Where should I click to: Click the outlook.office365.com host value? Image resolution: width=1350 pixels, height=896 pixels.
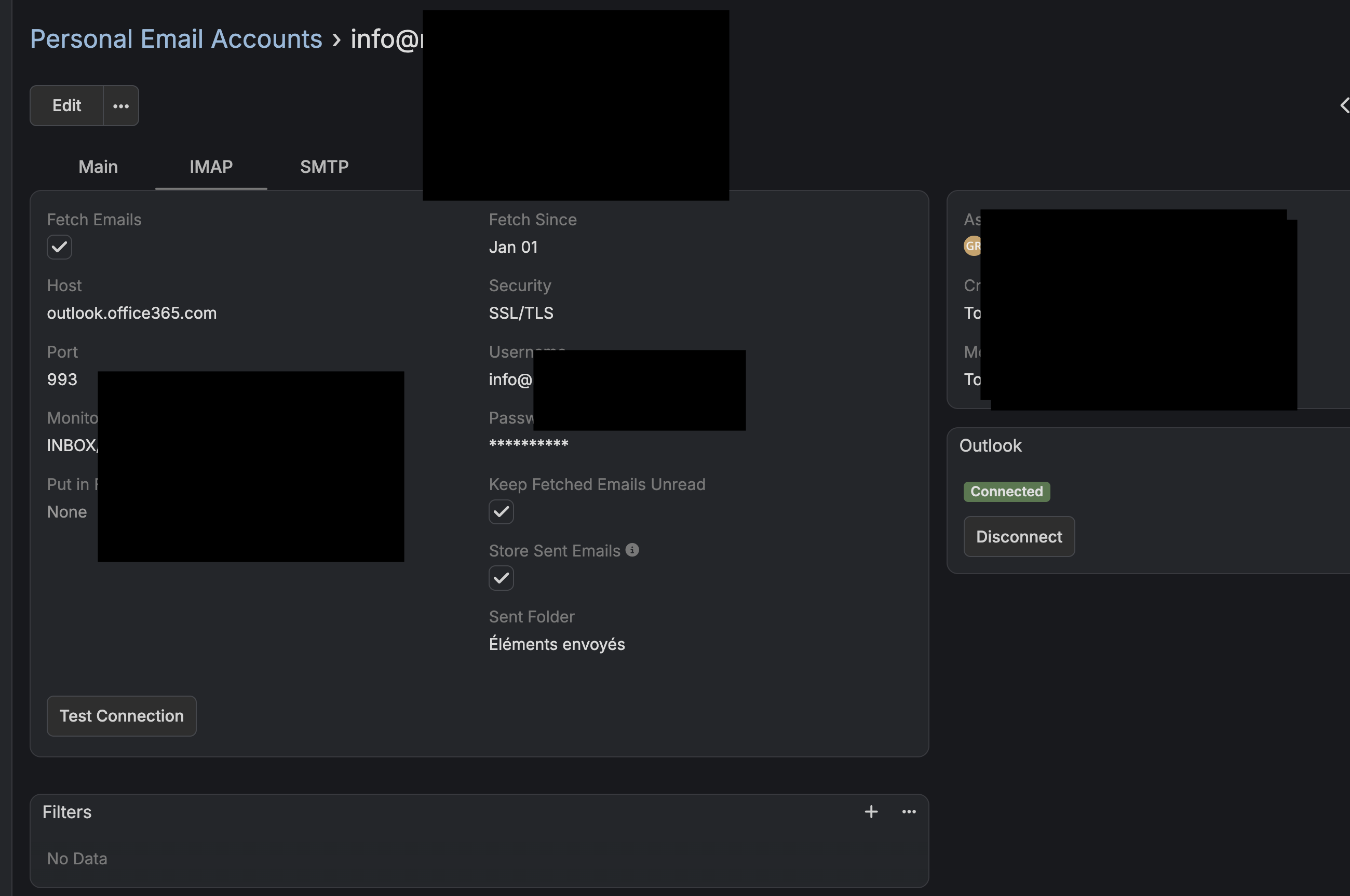[131, 313]
